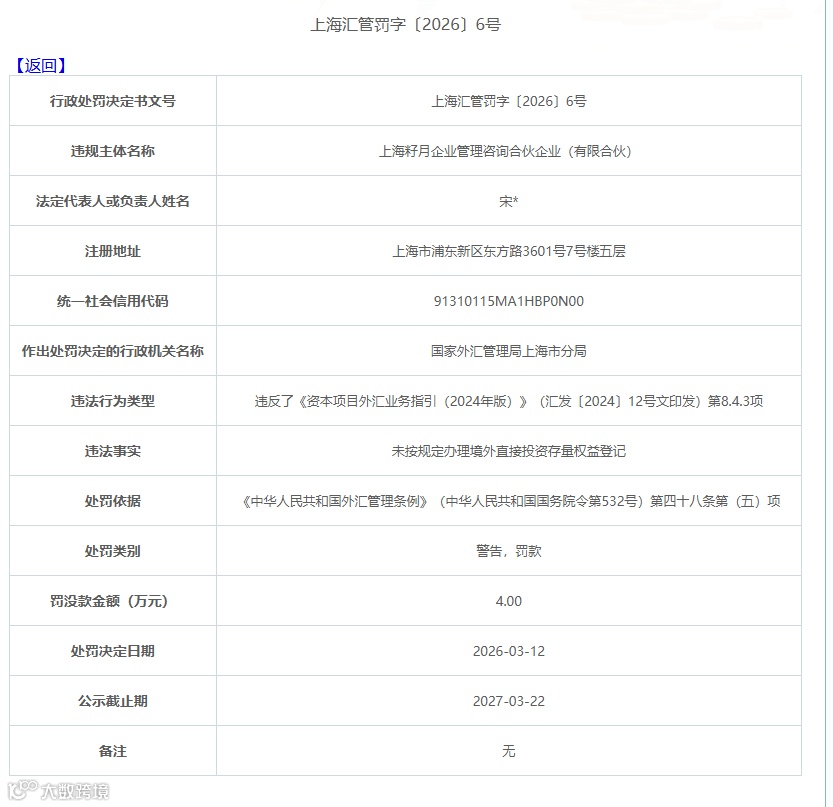Click table value 上海汇管罚字〔2026〕6号

[x=508, y=101]
